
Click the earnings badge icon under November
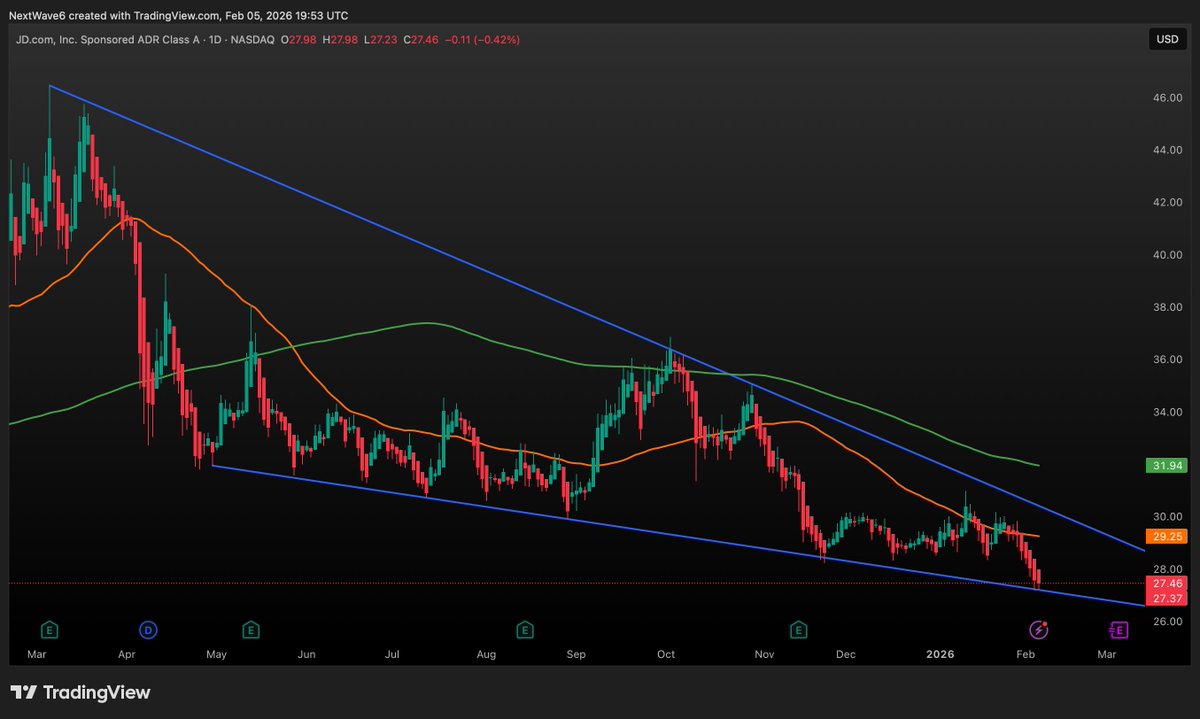tap(798, 630)
